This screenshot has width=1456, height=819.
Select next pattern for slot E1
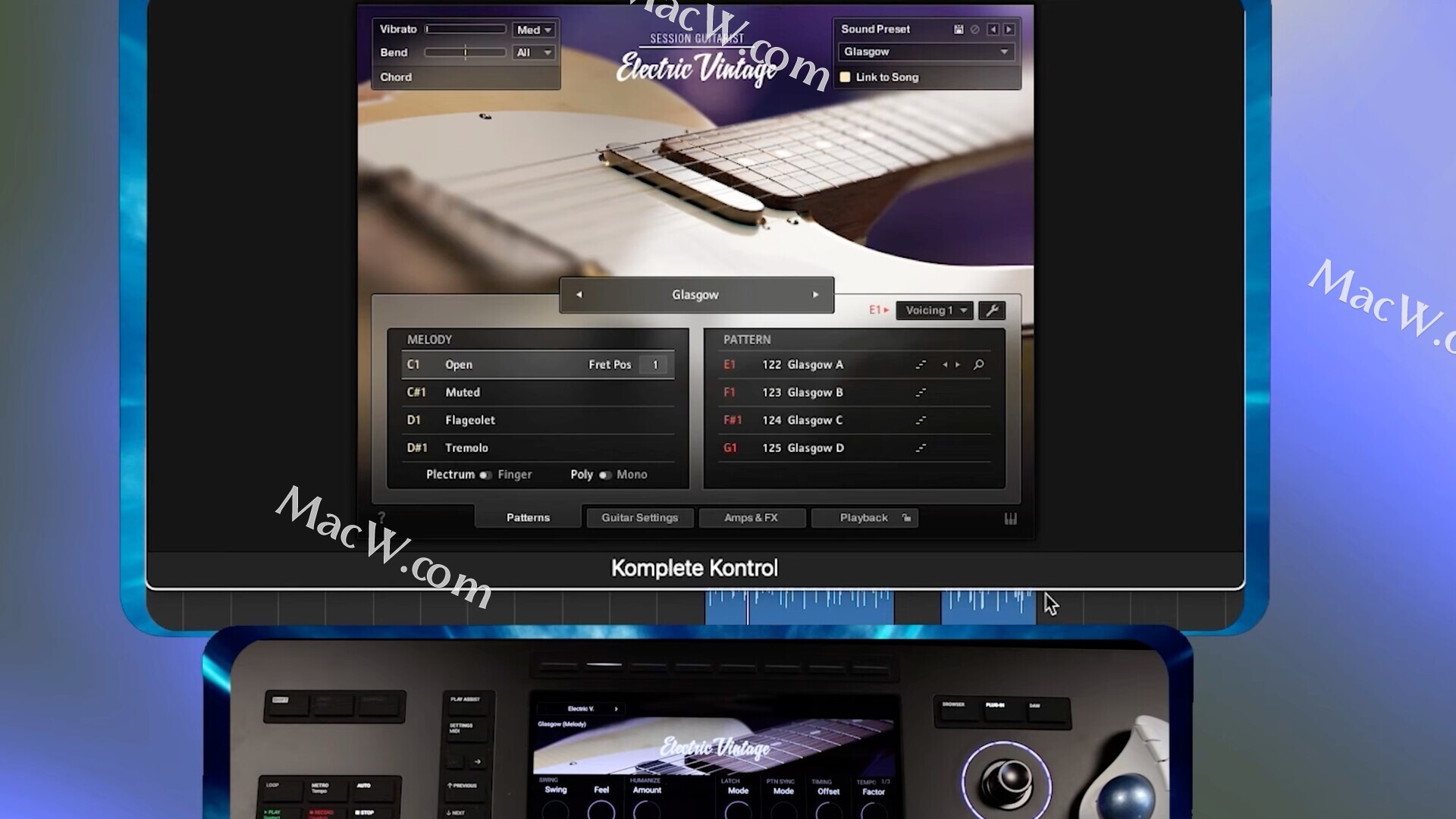(x=958, y=365)
